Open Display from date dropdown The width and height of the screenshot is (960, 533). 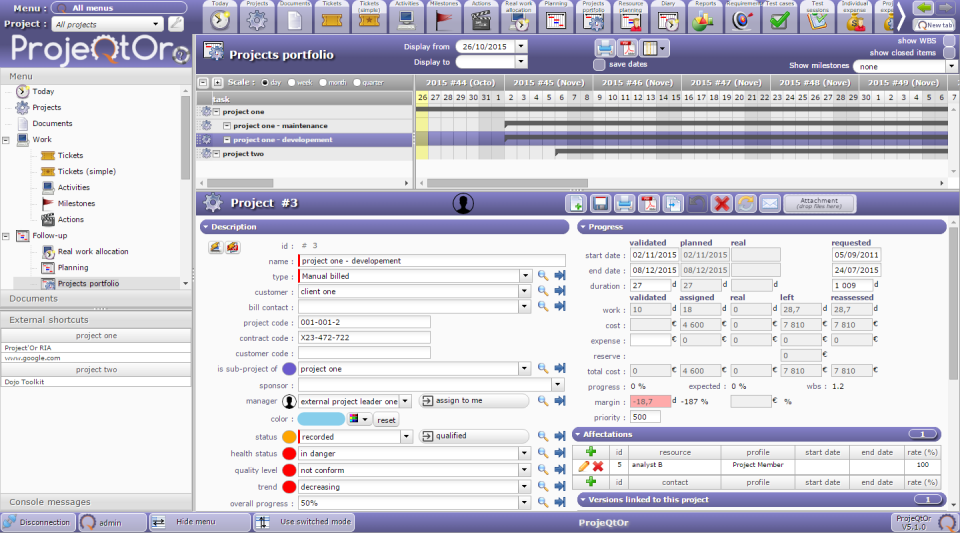point(521,47)
